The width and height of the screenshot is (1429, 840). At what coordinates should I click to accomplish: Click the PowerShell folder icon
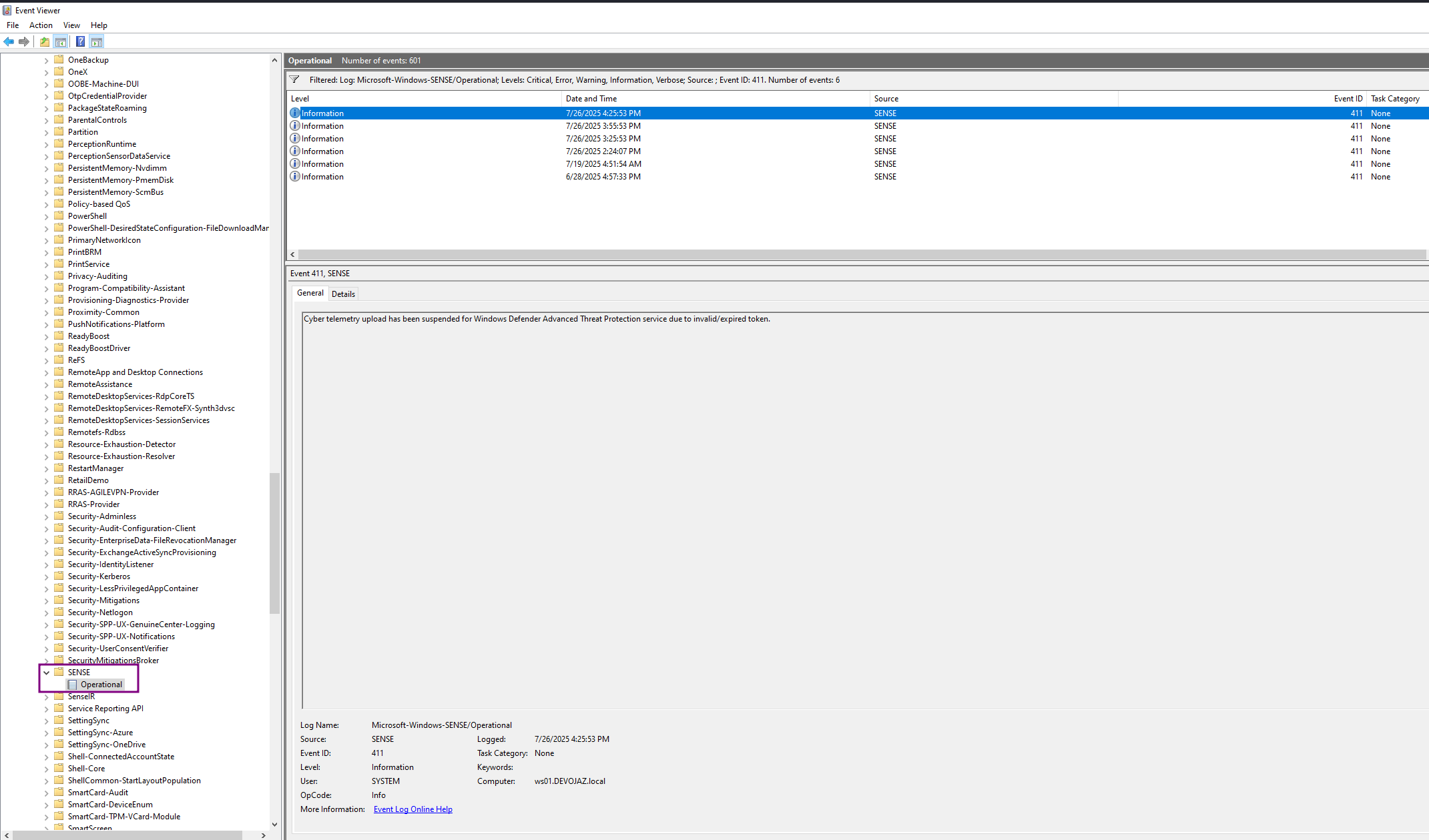59,216
